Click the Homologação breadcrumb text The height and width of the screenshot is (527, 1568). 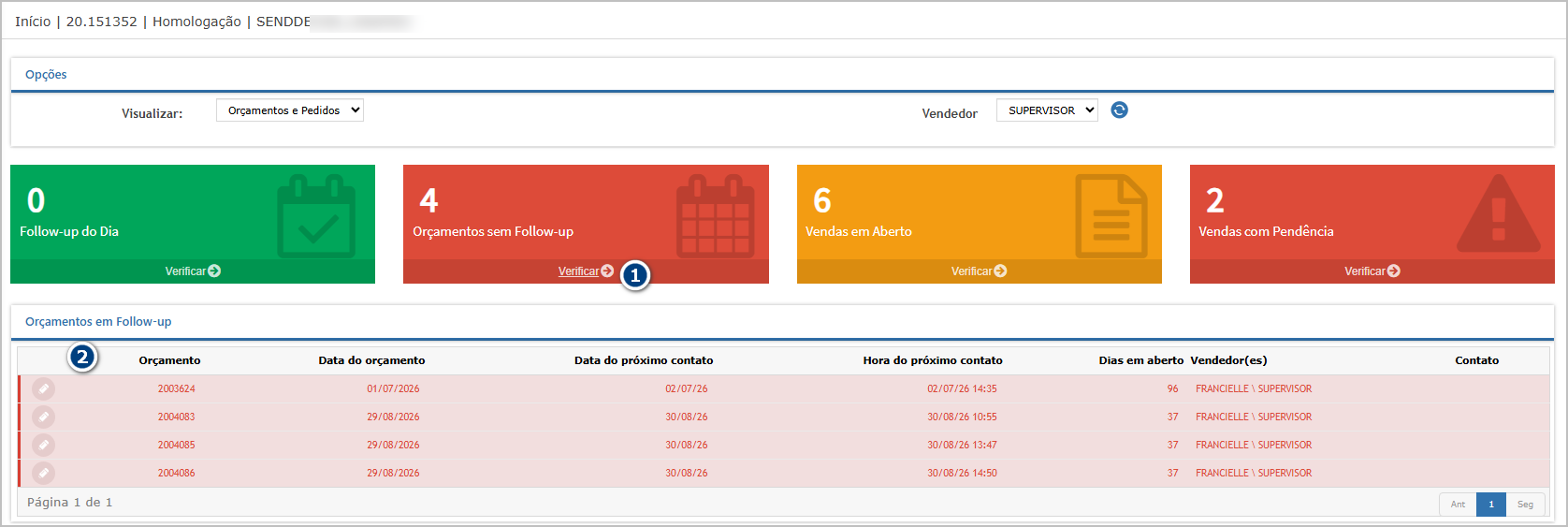[196, 22]
